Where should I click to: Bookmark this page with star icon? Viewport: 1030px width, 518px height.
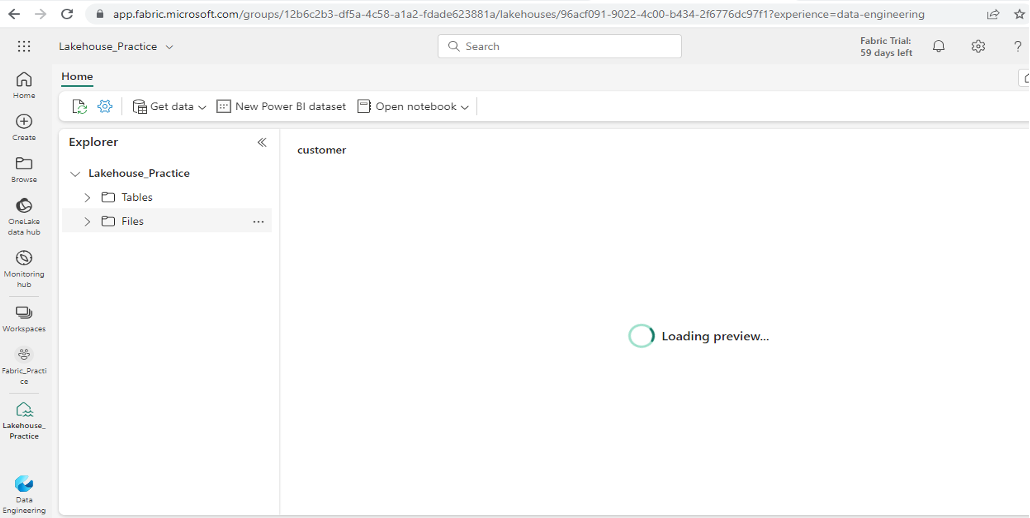click(1019, 14)
